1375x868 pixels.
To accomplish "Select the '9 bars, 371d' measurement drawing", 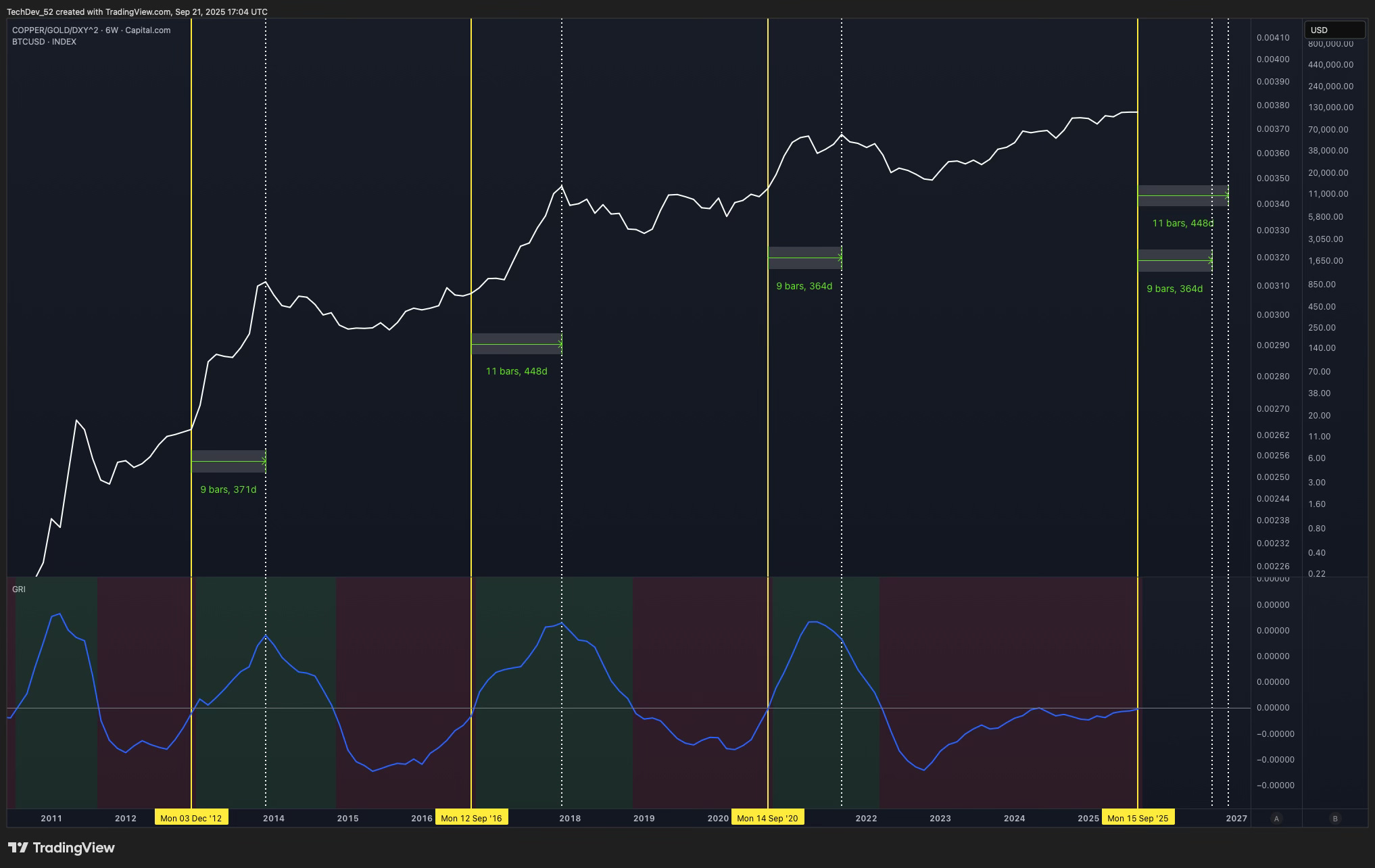I will [228, 489].
